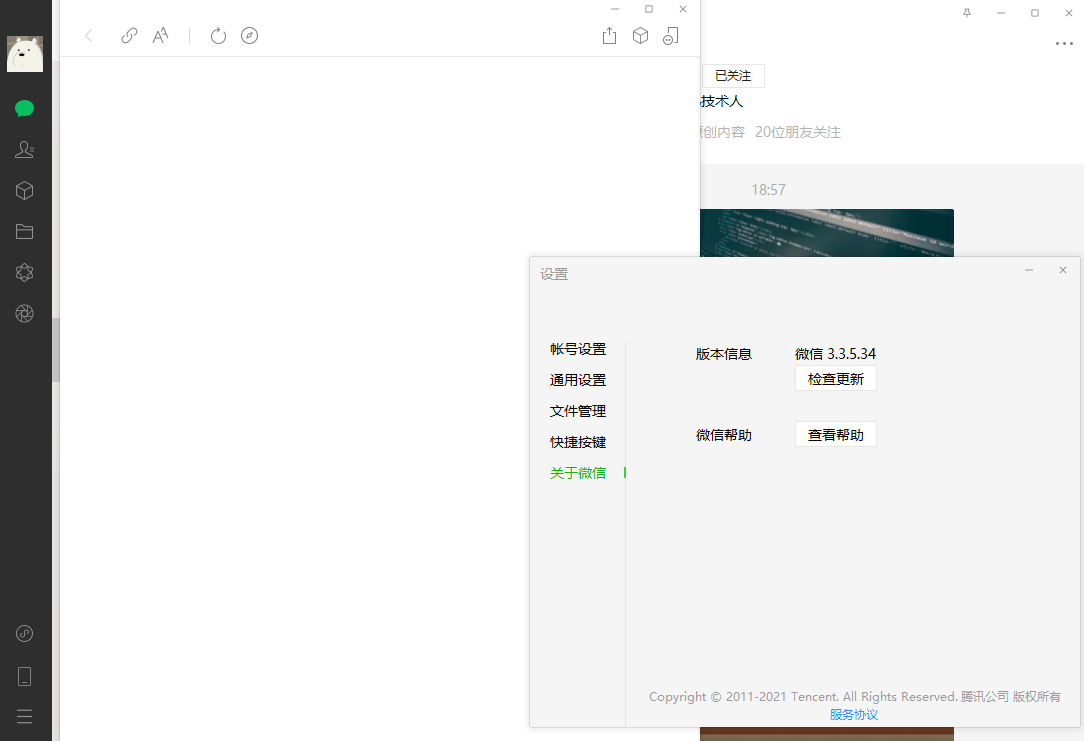Select 通用设置 in settings menu
Viewport: 1084px width, 741px height.
(578, 380)
